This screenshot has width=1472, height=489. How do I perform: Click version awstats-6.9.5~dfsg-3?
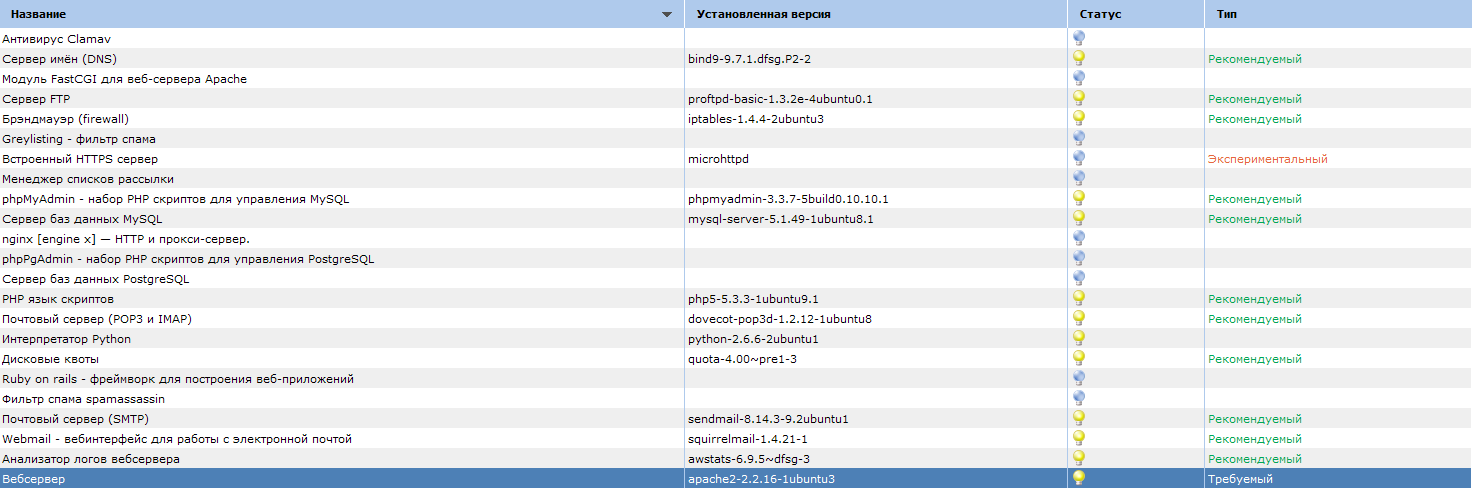[x=749, y=459]
